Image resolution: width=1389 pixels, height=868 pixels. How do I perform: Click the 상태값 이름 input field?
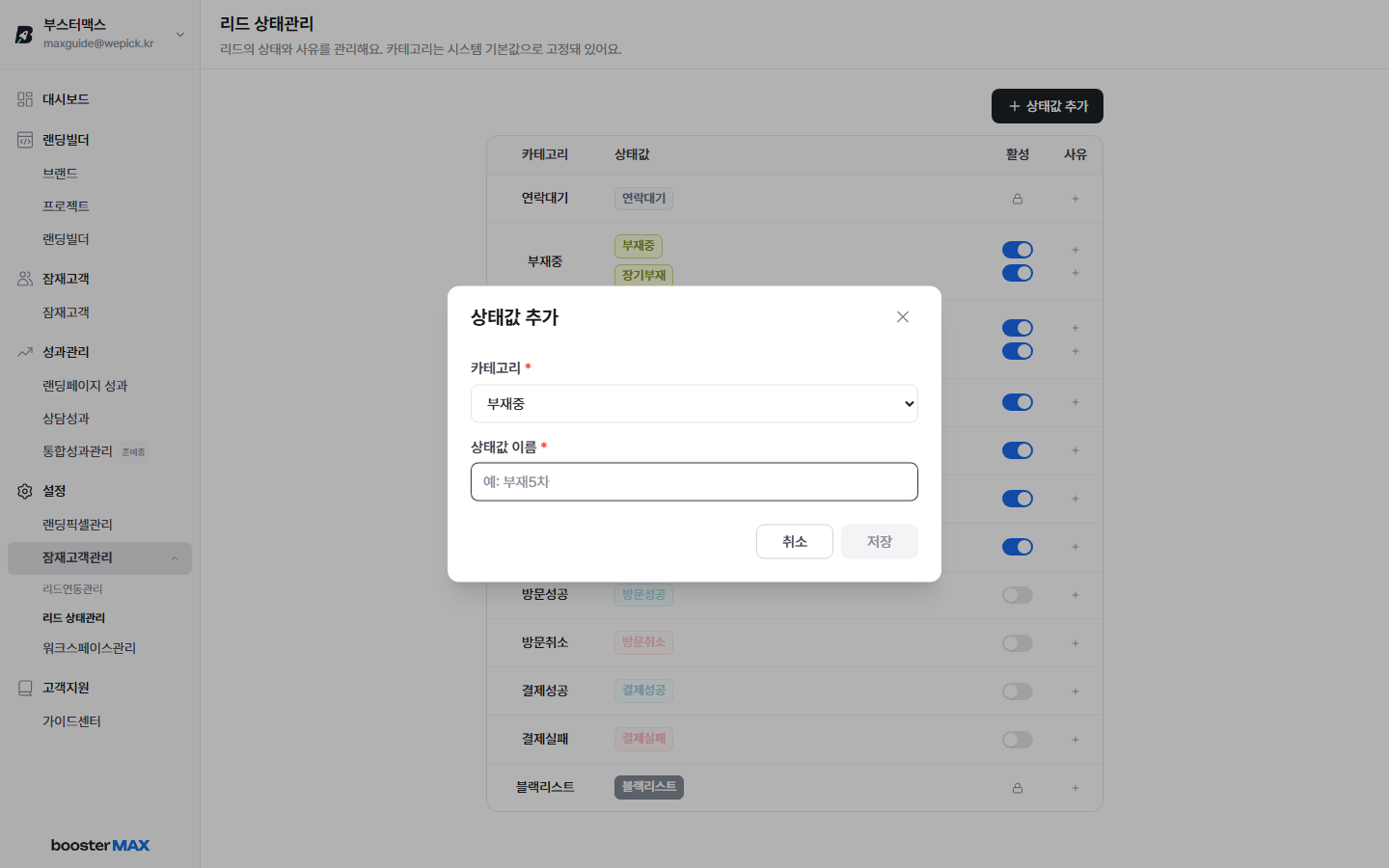coord(694,482)
